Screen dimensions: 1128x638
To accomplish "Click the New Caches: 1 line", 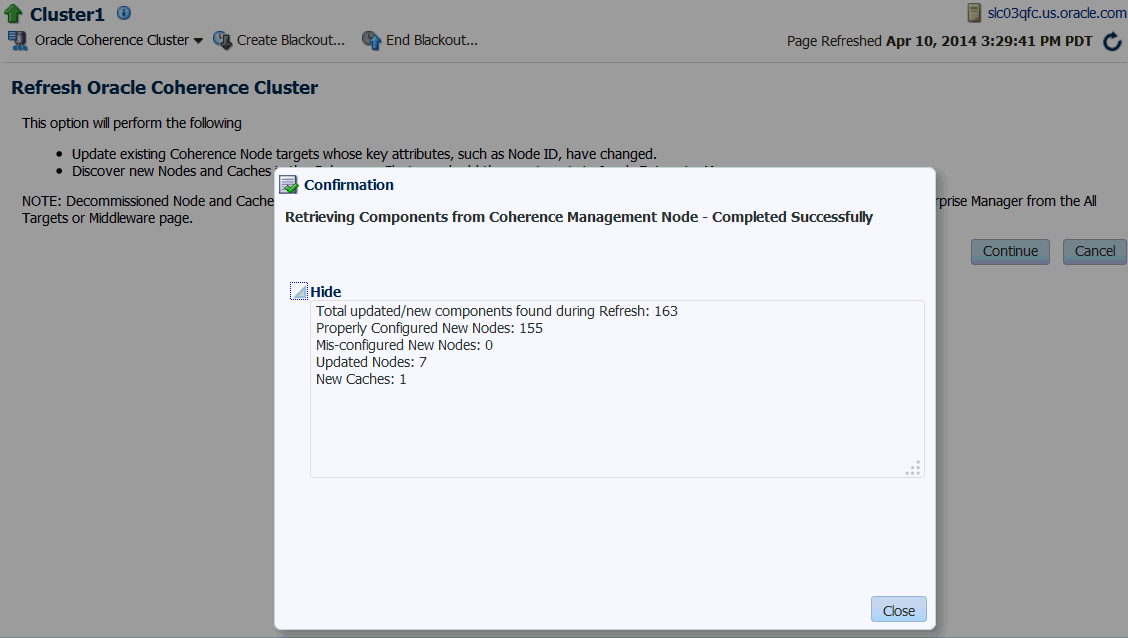I will [361, 379].
